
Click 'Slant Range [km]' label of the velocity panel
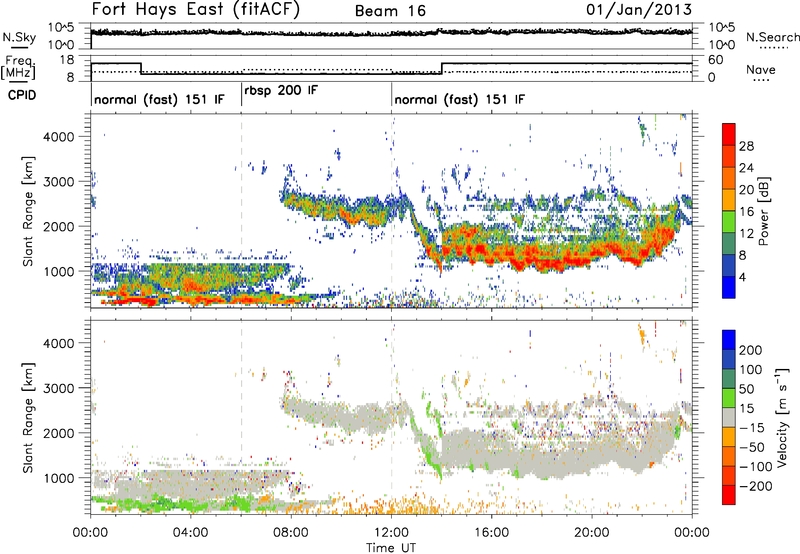click(x=28, y=417)
